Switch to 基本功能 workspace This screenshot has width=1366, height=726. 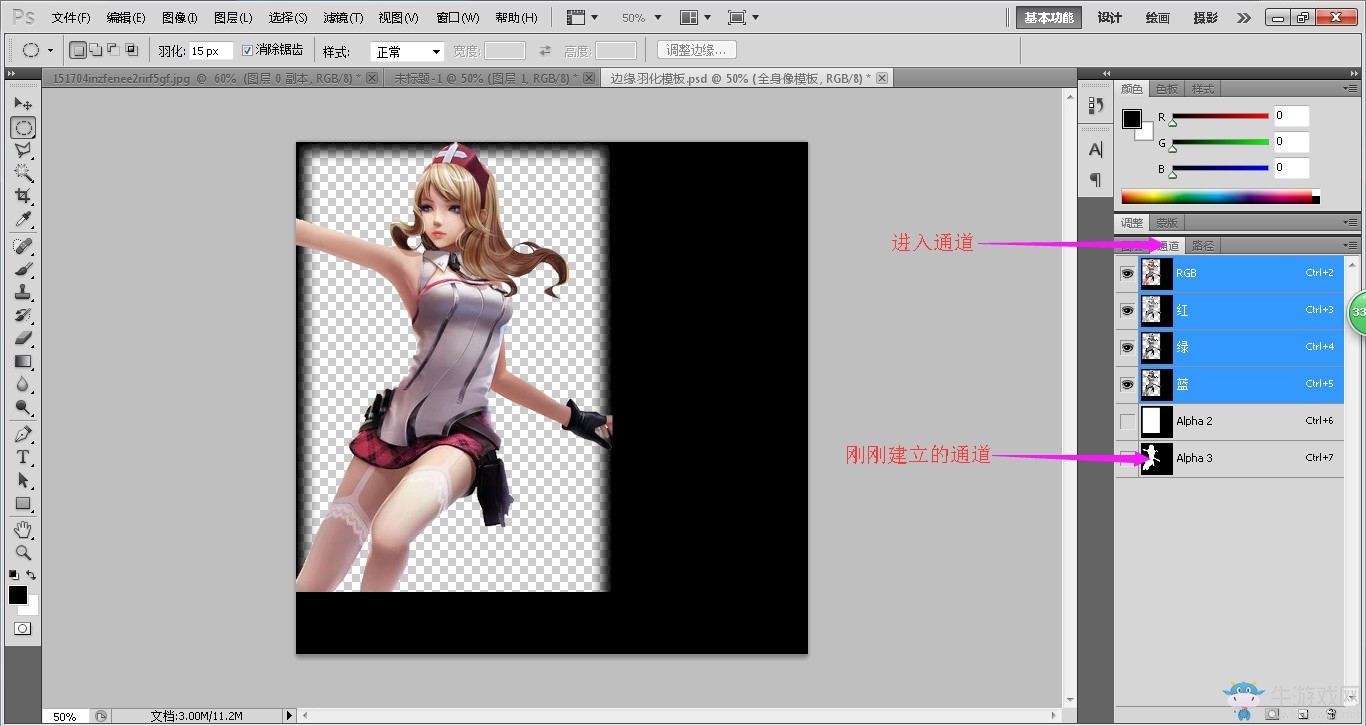click(x=1049, y=18)
